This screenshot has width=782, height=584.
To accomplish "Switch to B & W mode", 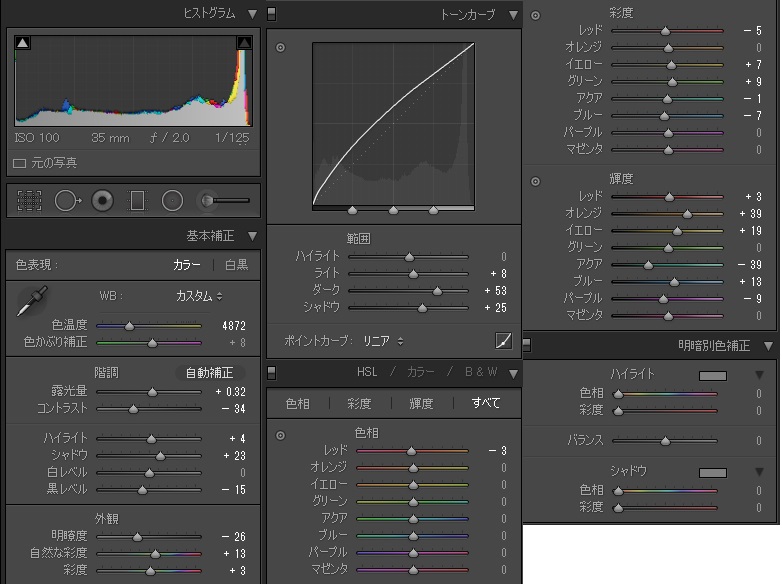I will pos(481,372).
